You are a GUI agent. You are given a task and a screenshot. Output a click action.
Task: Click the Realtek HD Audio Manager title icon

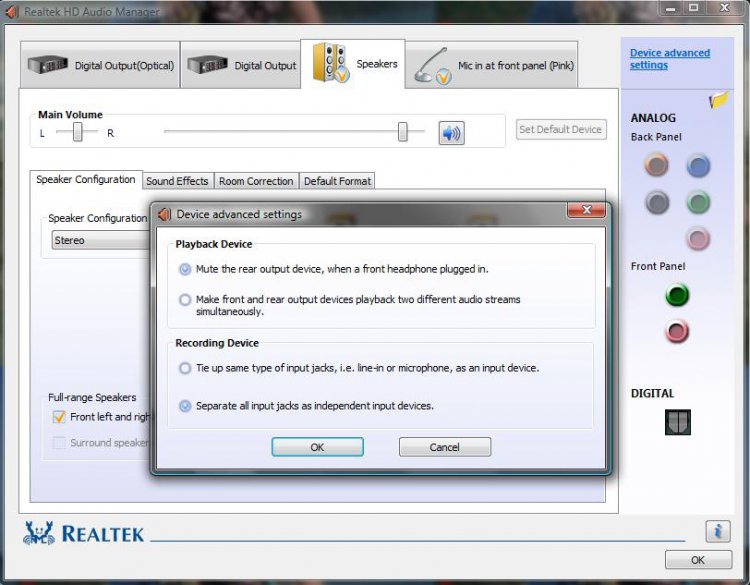pos(11,11)
